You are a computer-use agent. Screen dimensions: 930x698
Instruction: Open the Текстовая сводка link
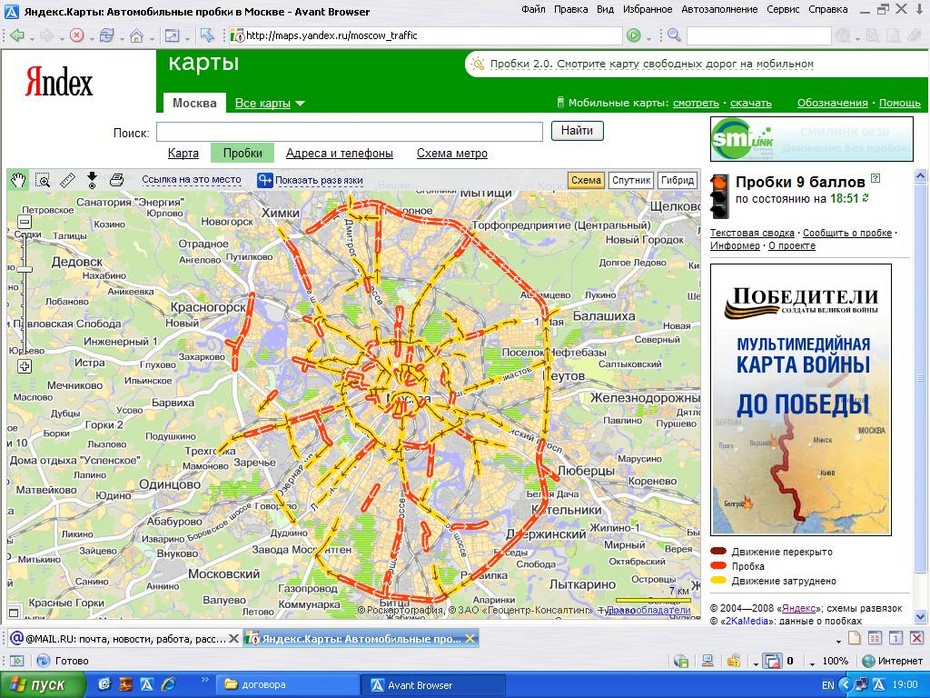coord(752,232)
